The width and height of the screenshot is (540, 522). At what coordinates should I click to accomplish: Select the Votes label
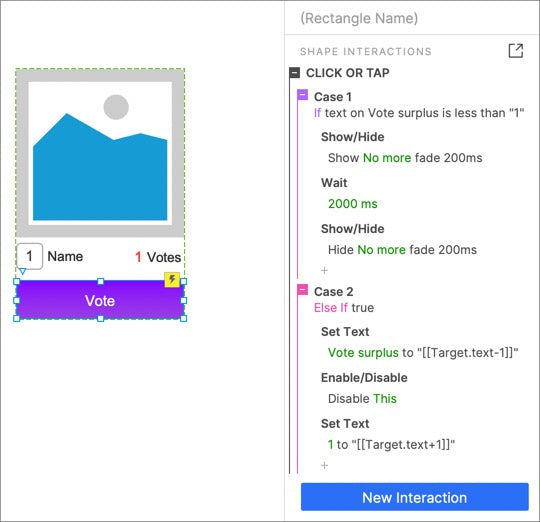tap(164, 257)
